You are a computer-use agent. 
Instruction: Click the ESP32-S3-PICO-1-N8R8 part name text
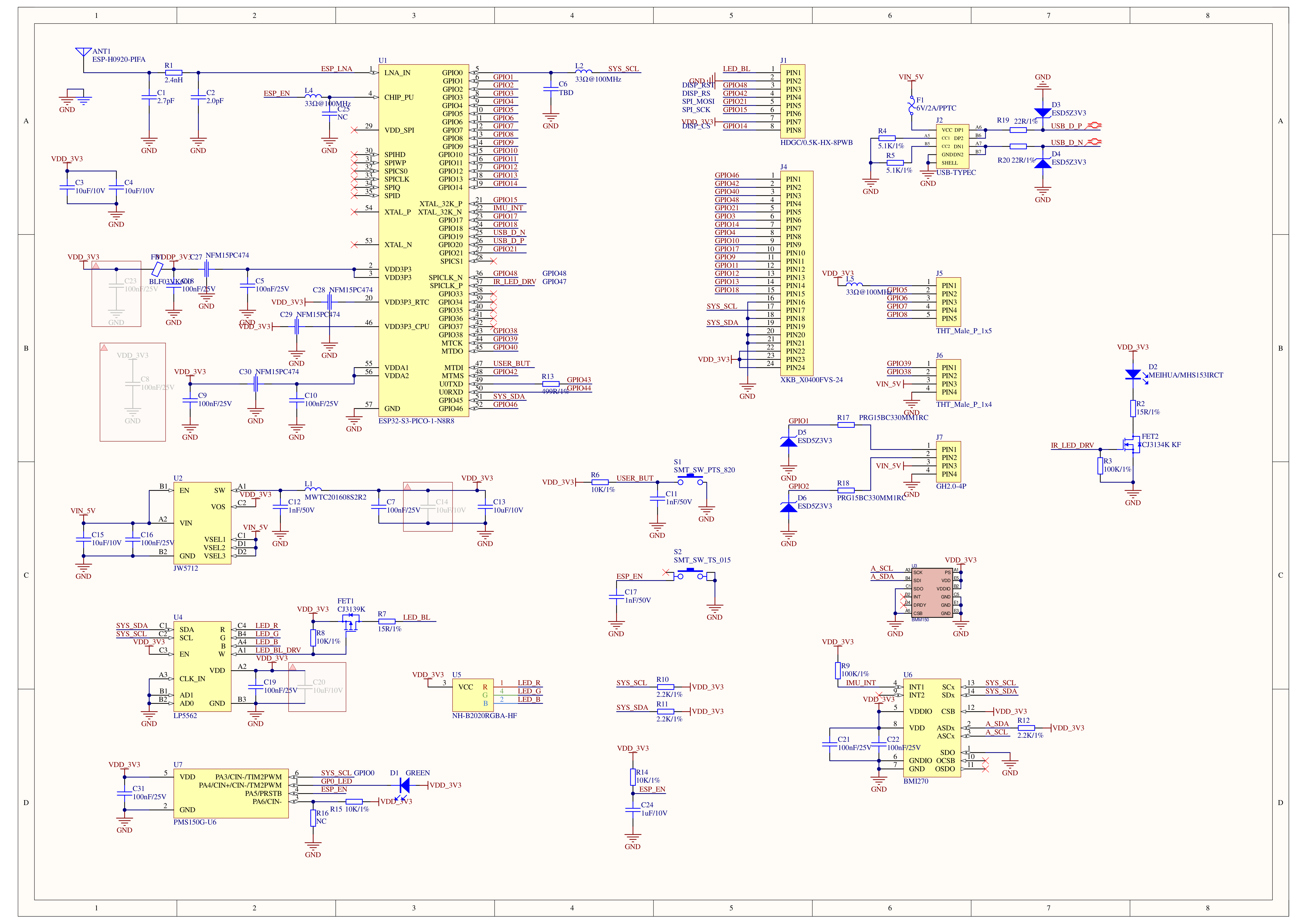tap(416, 421)
